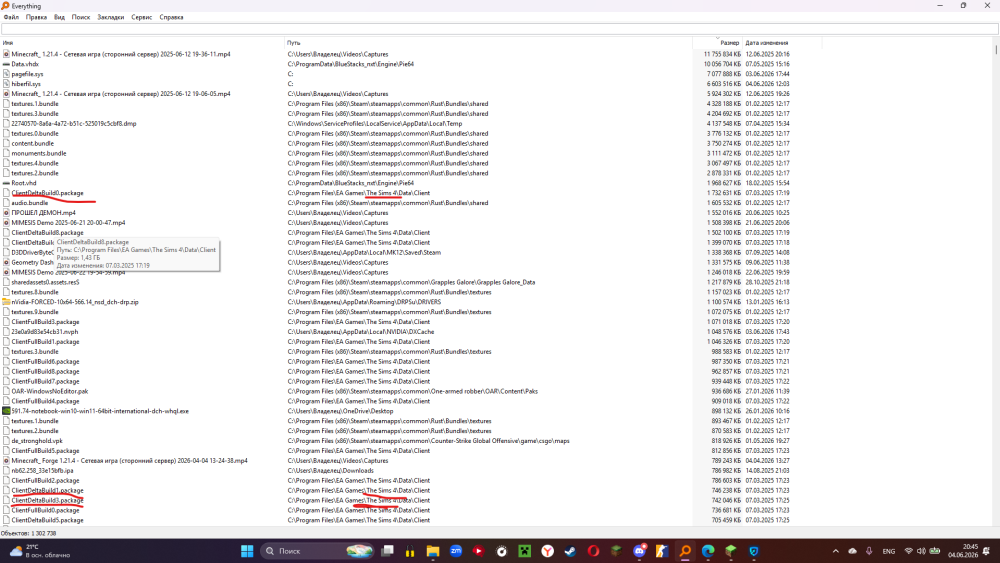The width and height of the screenshot is (1000, 563).
Task: Select textures.4.bundle file name
Action: coord(35,163)
